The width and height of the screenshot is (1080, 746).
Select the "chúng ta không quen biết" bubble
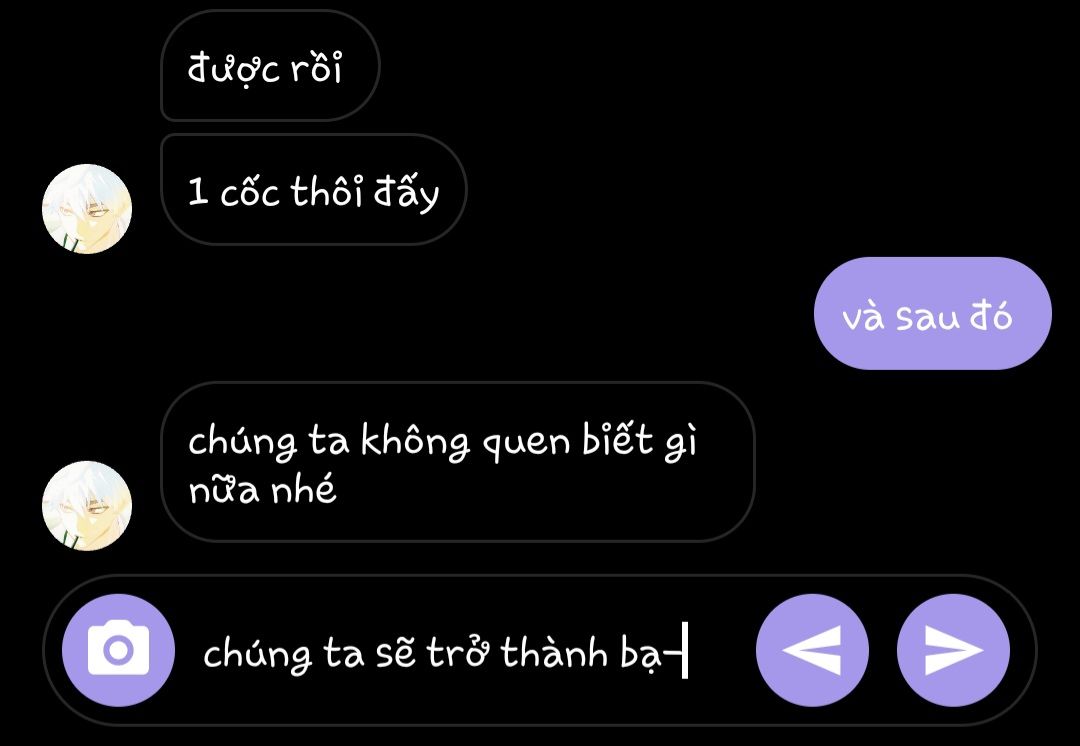pos(457,462)
